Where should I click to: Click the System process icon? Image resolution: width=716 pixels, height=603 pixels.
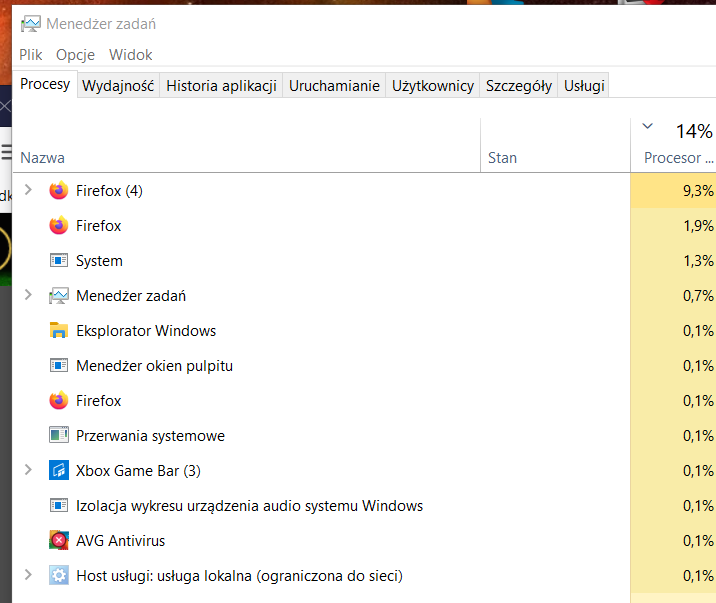point(59,261)
